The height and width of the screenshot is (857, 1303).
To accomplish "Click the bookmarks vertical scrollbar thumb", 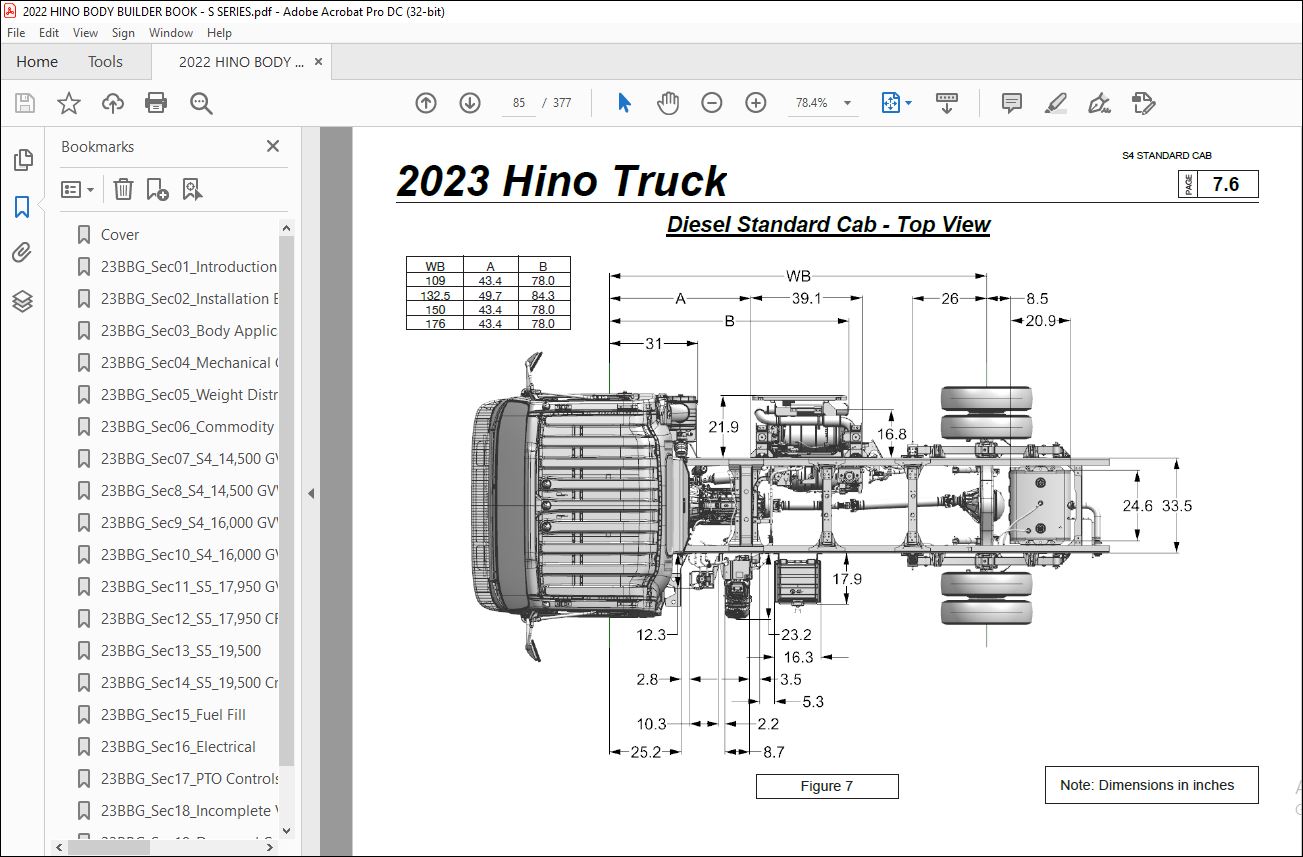I will click(286, 500).
